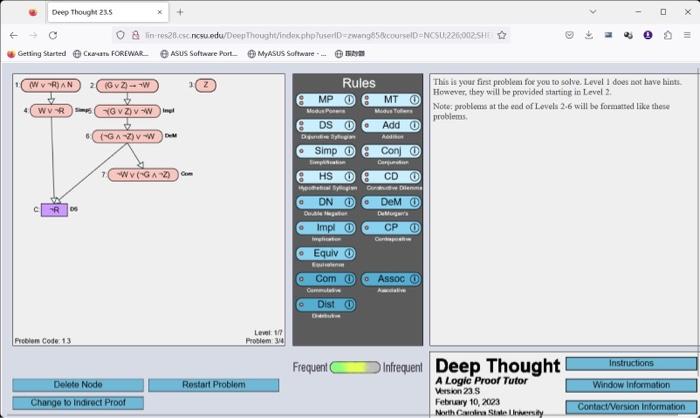Open info icon on Impl rule
This screenshot has width=700, height=418.
349,228
